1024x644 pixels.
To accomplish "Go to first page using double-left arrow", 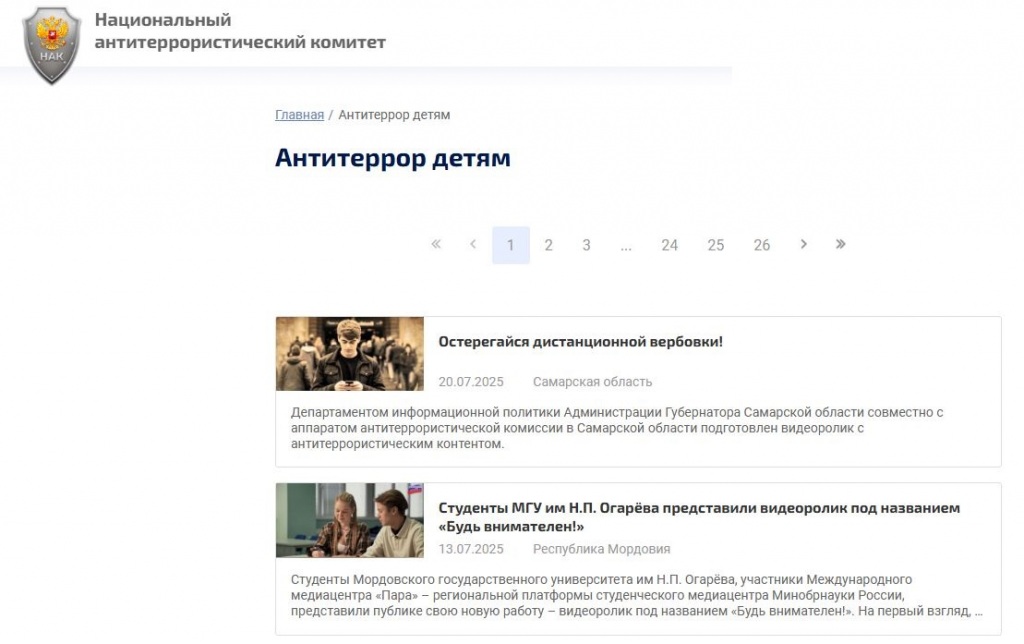I will (x=436, y=244).
